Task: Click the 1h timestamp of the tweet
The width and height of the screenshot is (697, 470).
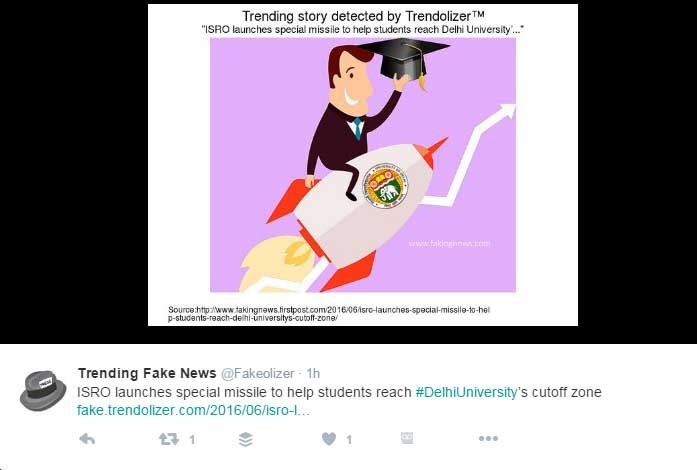Action: (313, 374)
